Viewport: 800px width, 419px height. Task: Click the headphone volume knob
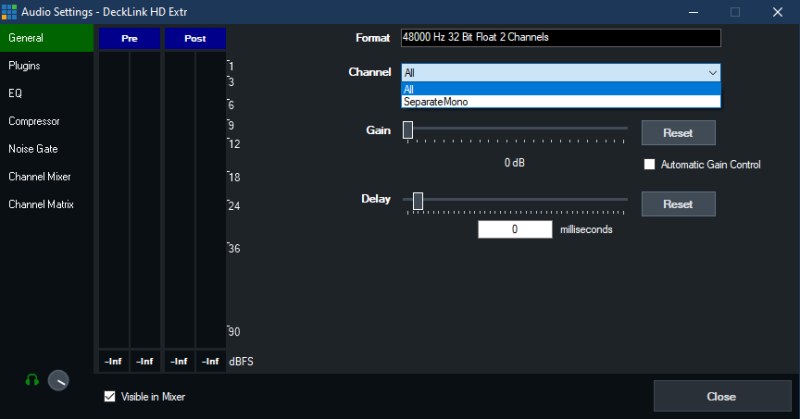pyautogui.click(x=59, y=380)
